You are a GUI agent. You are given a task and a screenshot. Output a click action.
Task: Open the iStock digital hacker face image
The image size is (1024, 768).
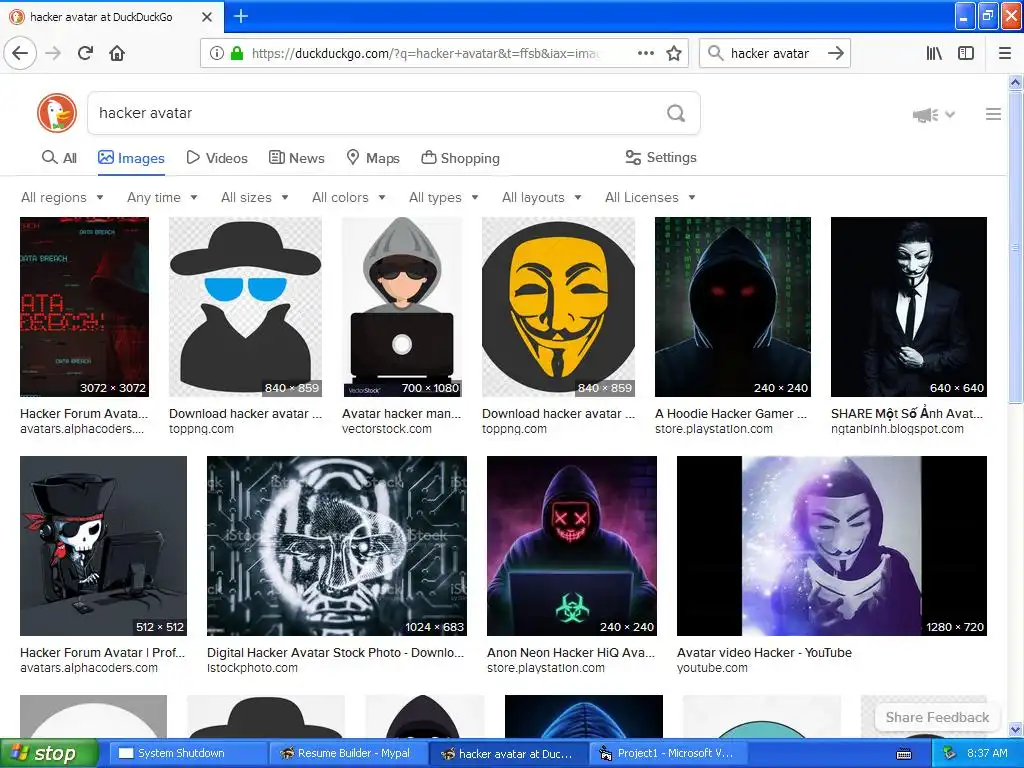[337, 546]
